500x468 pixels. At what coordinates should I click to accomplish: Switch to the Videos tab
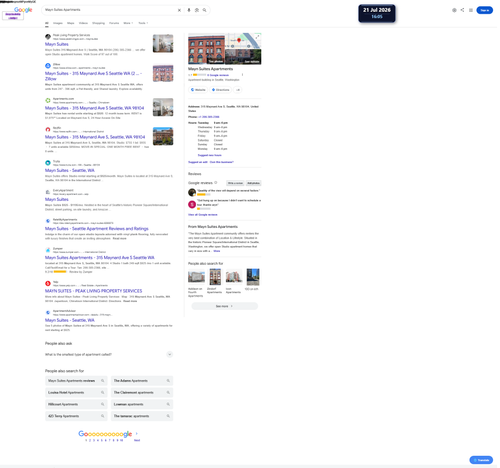coord(84,23)
